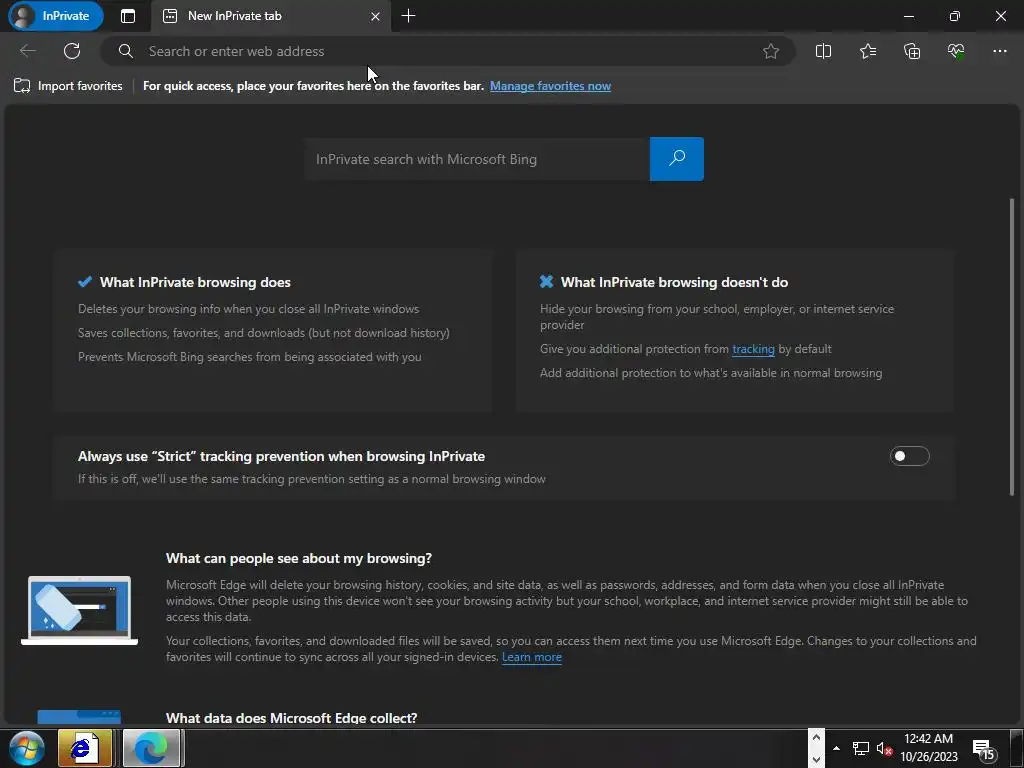Click 'Add additional protection' line
Screen dimensions: 1024x768
pyautogui.click(x=711, y=373)
